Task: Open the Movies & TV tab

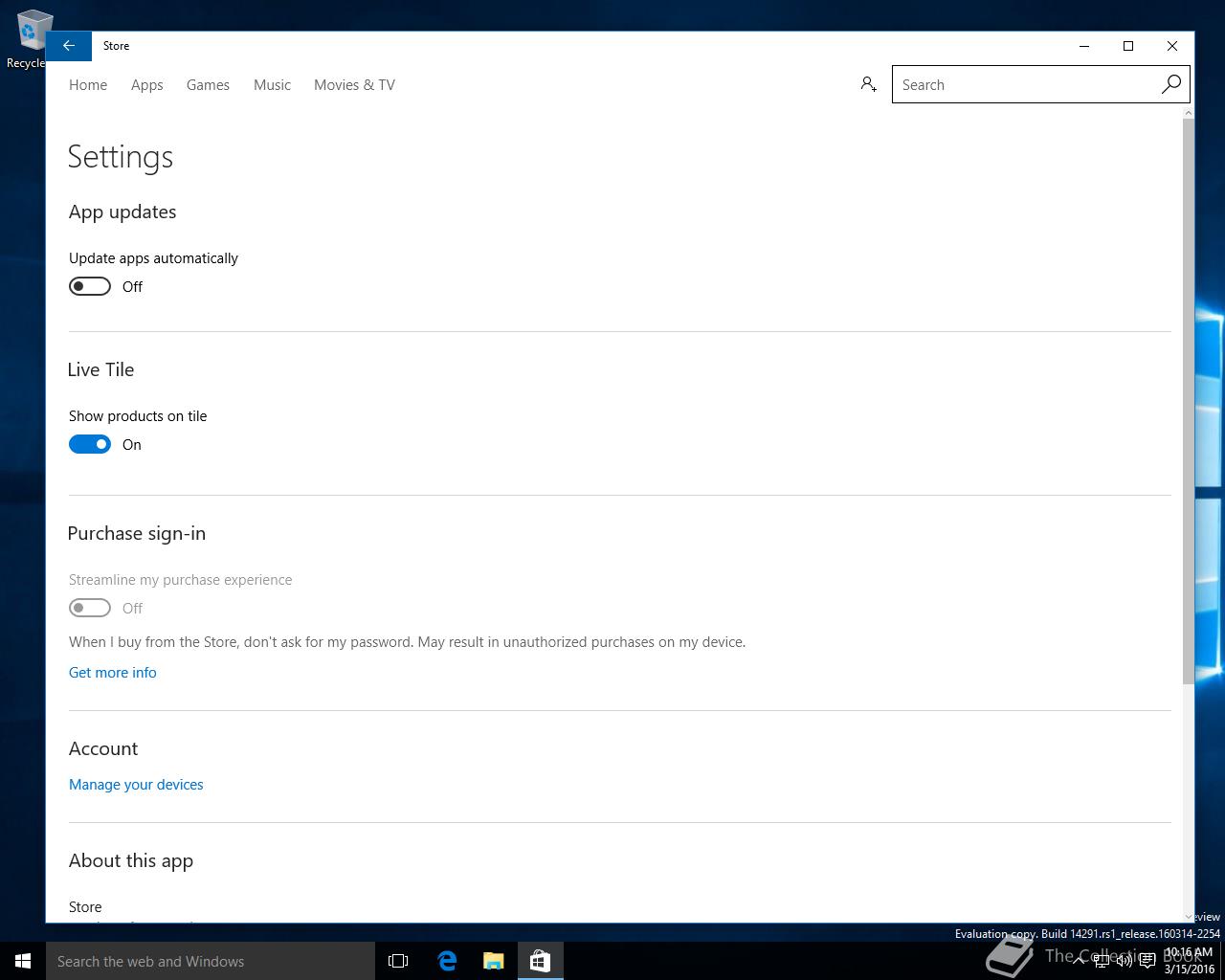Action: click(x=354, y=84)
